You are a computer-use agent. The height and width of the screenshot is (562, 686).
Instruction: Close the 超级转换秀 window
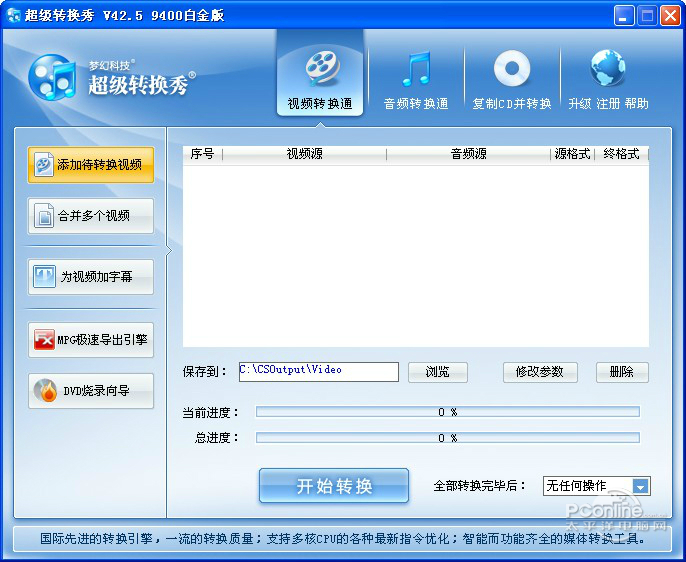point(670,16)
